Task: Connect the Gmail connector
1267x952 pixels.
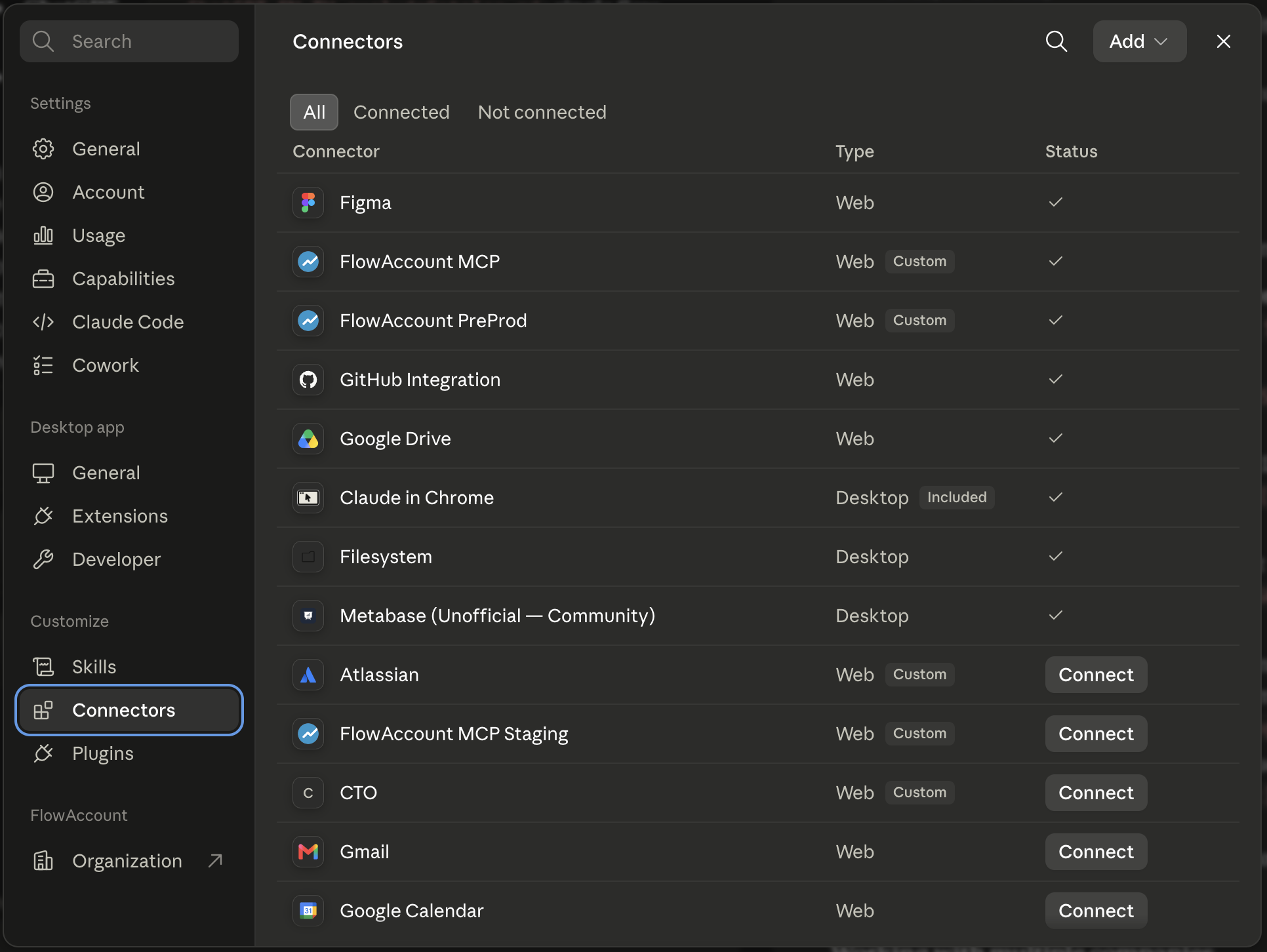Action: [x=1096, y=852]
